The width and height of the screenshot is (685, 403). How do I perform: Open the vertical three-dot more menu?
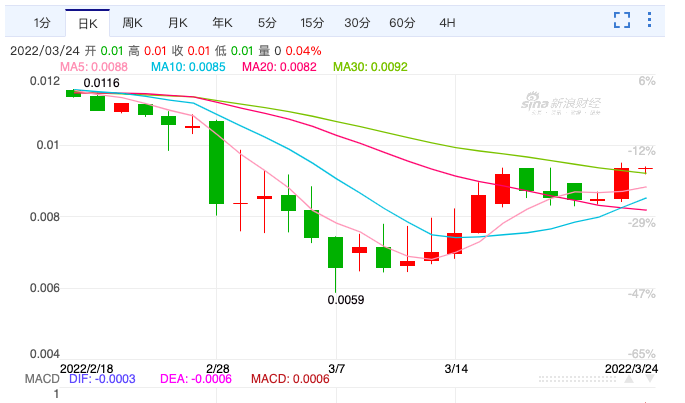point(654,20)
